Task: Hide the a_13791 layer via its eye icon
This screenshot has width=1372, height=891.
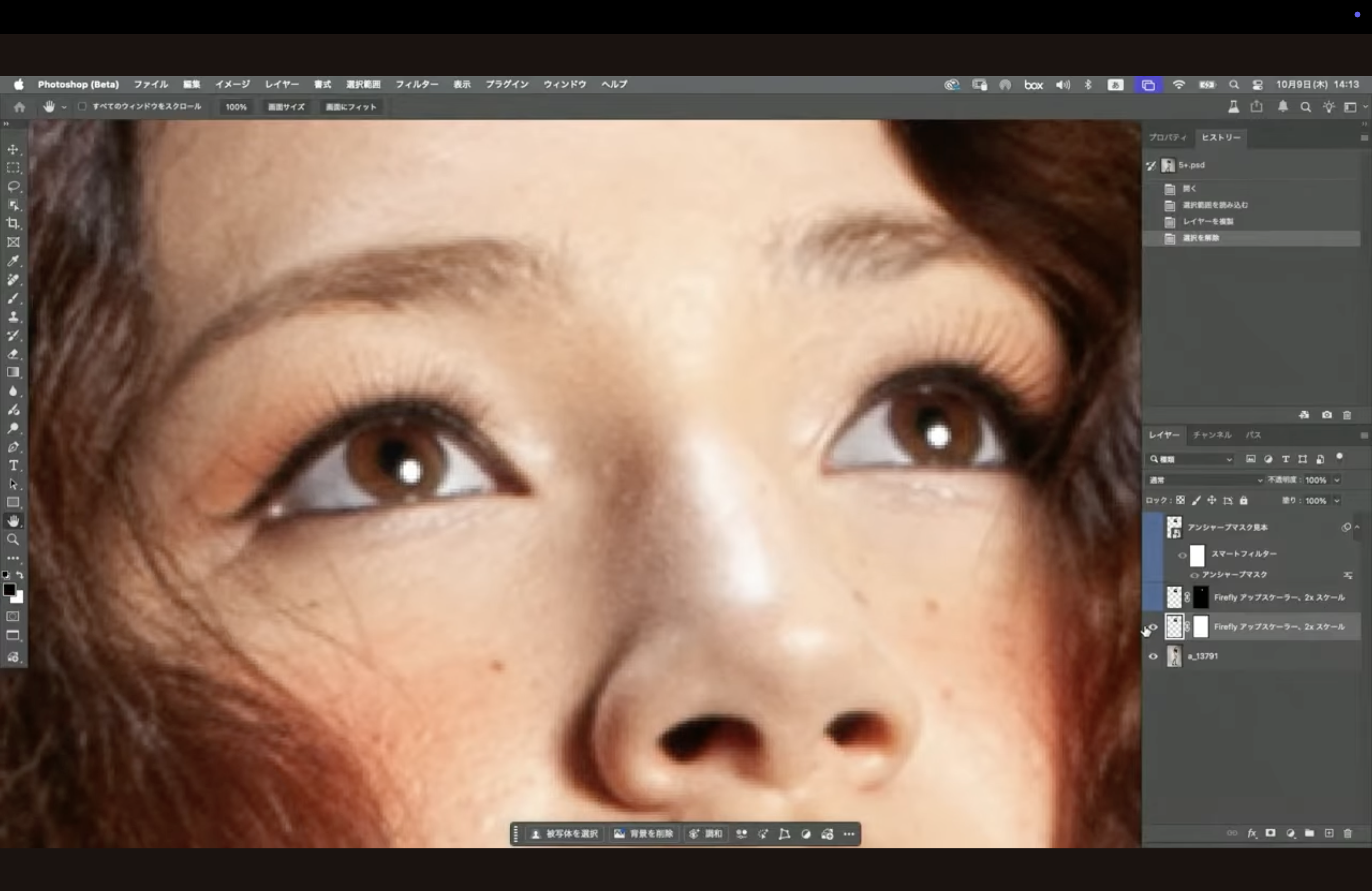Action: click(1153, 656)
